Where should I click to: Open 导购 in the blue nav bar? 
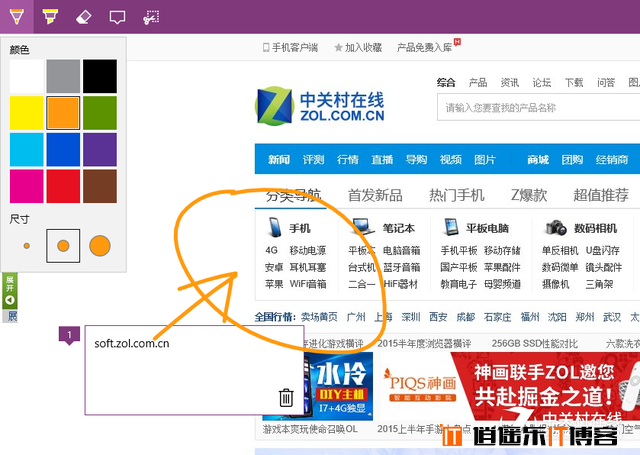[416, 160]
